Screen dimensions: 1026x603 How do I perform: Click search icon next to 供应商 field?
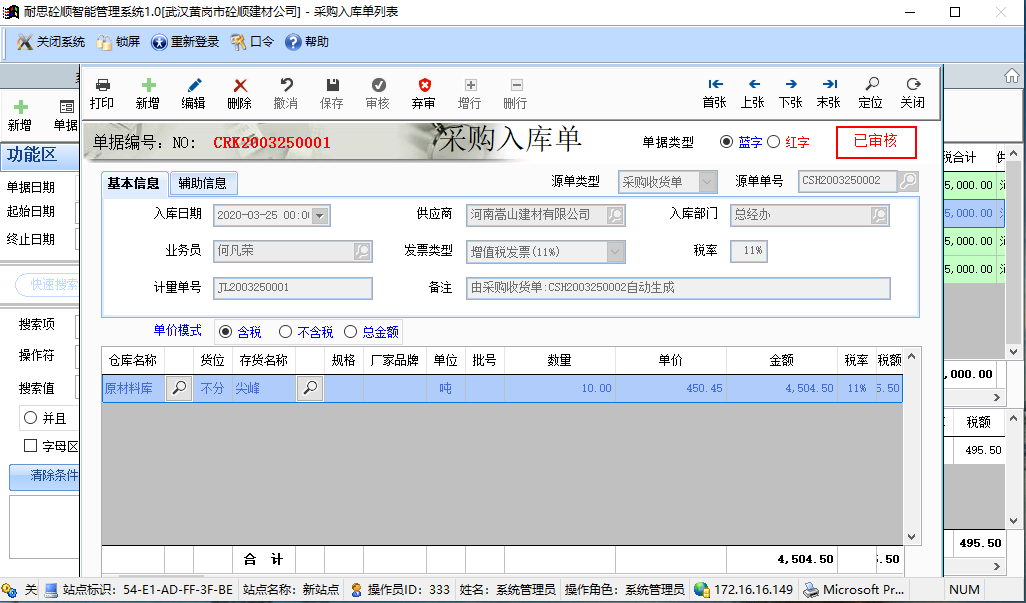point(615,215)
